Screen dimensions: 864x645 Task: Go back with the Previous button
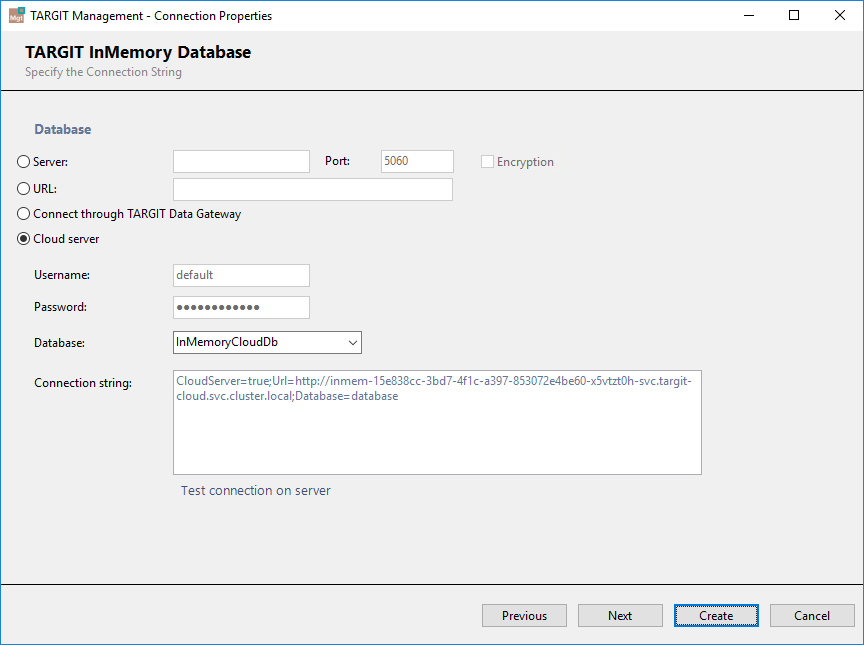coord(524,615)
